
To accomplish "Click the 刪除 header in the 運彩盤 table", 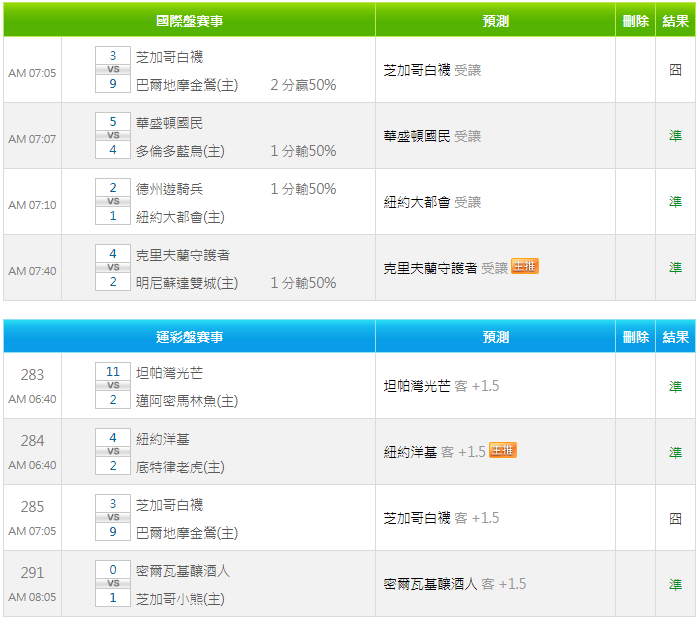I will 635,337.
